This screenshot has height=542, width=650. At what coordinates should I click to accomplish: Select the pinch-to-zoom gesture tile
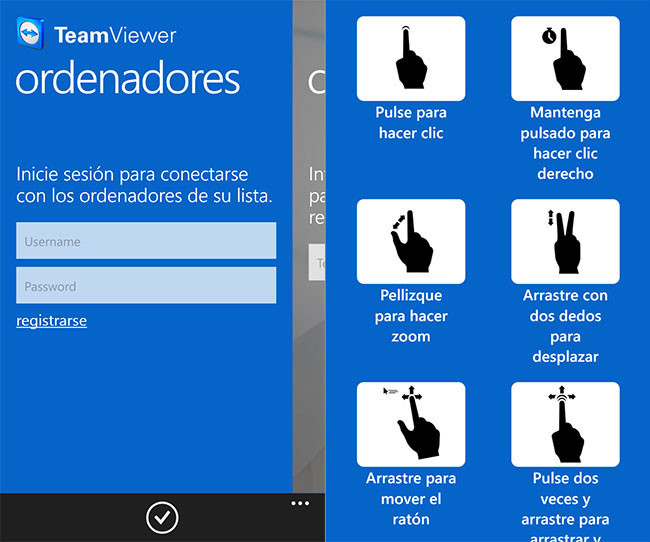pos(411,241)
